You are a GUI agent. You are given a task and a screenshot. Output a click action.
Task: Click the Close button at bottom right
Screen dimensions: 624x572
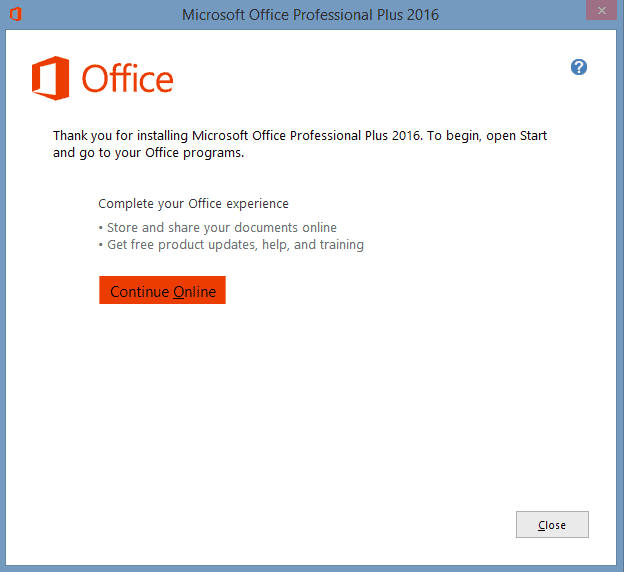(552, 525)
